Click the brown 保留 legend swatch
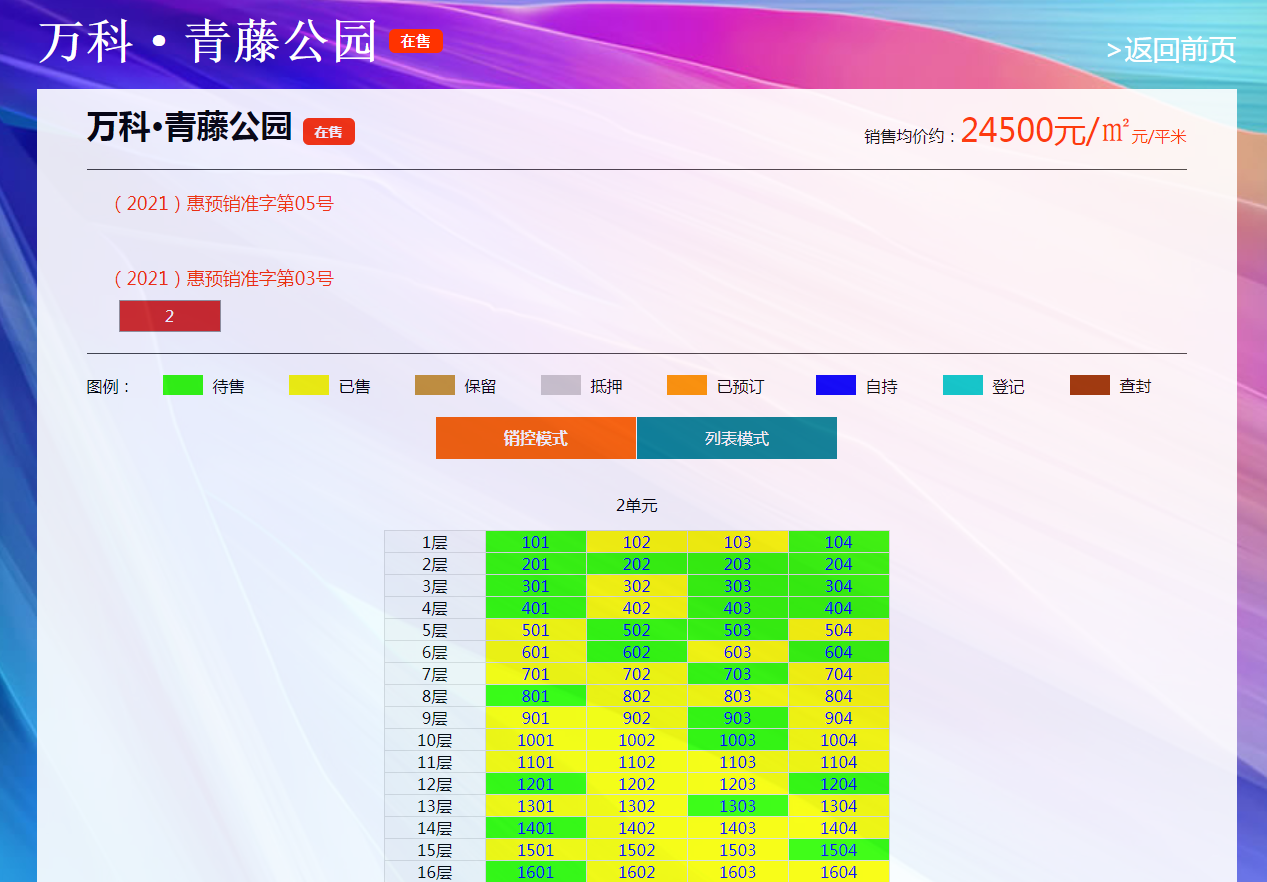This screenshot has width=1267, height=882. click(435, 385)
